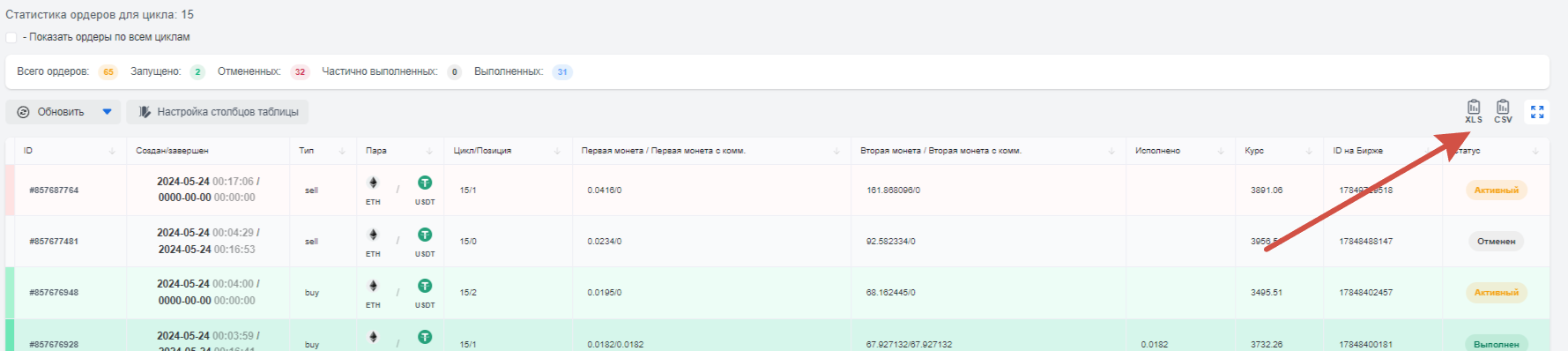
Task: Sort by Пара column arrow
Action: (x=429, y=151)
